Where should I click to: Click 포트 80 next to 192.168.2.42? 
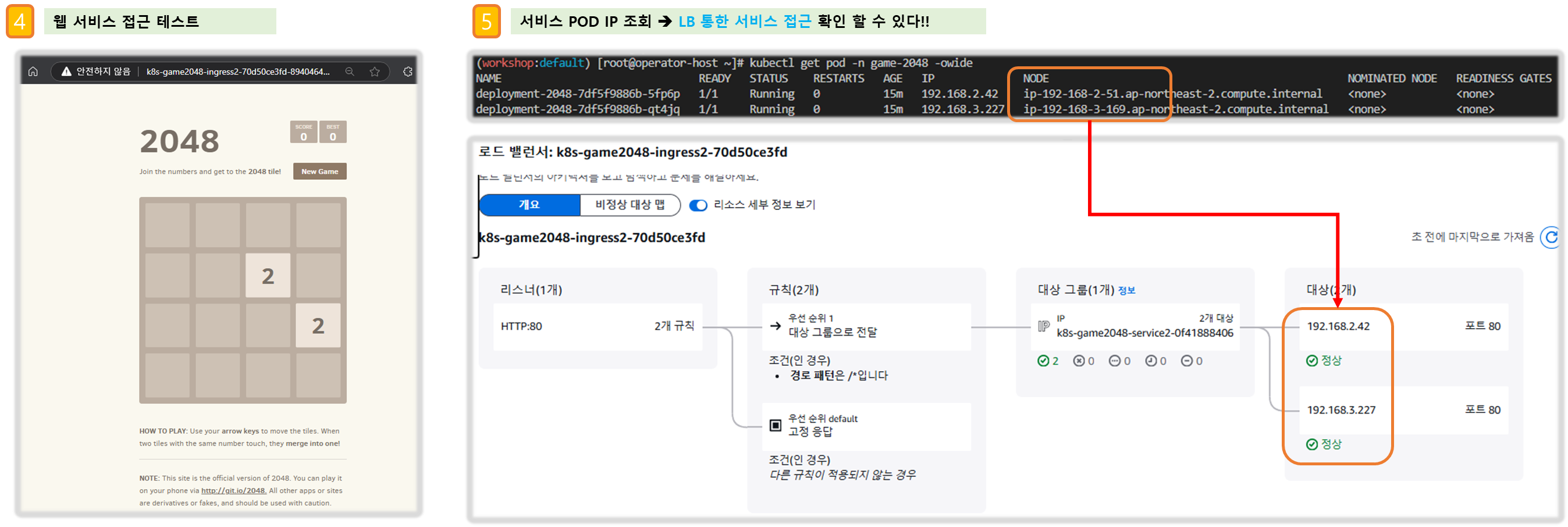pos(1482,326)
